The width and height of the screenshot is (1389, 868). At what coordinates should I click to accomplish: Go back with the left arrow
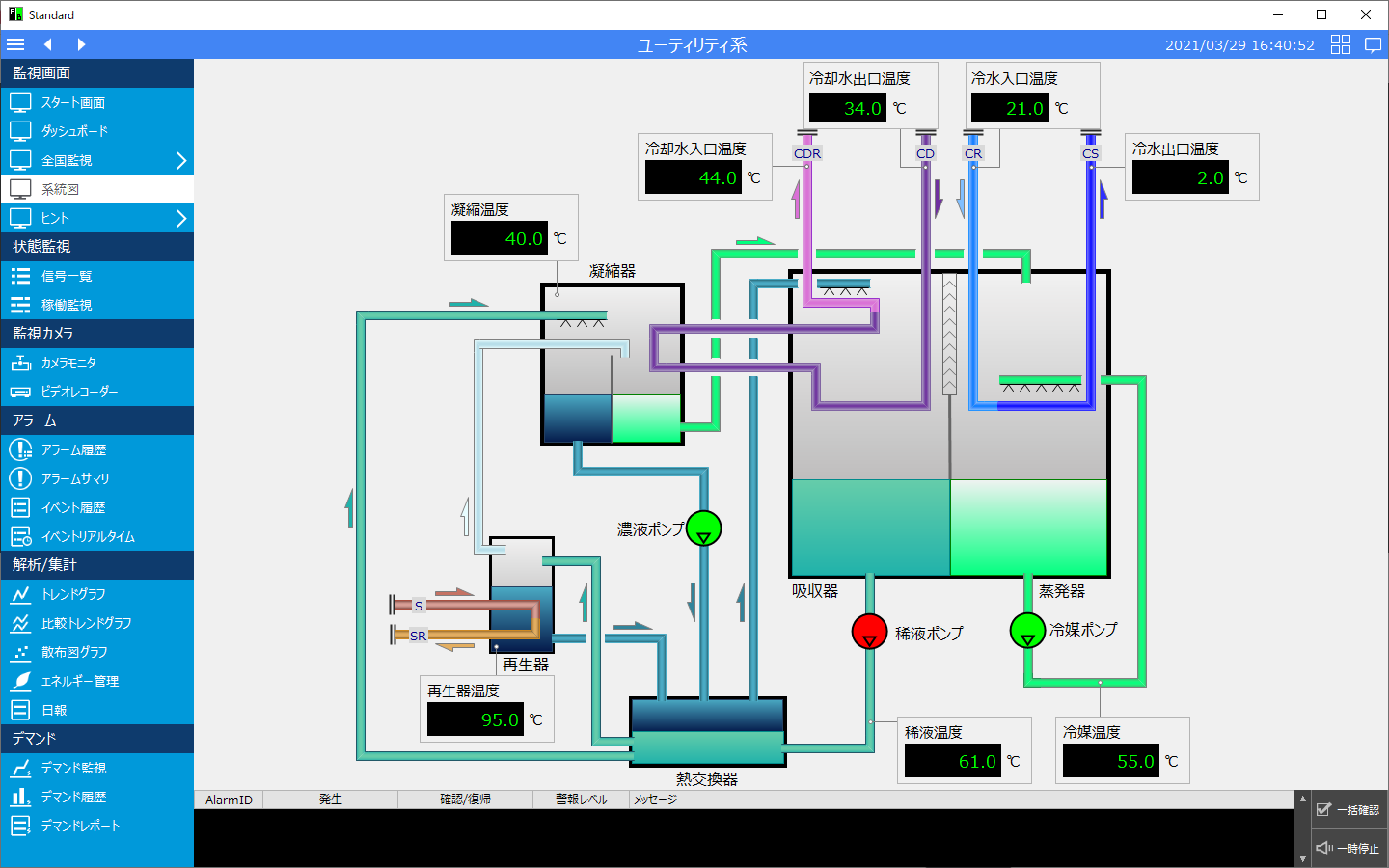tap(48, 44)
